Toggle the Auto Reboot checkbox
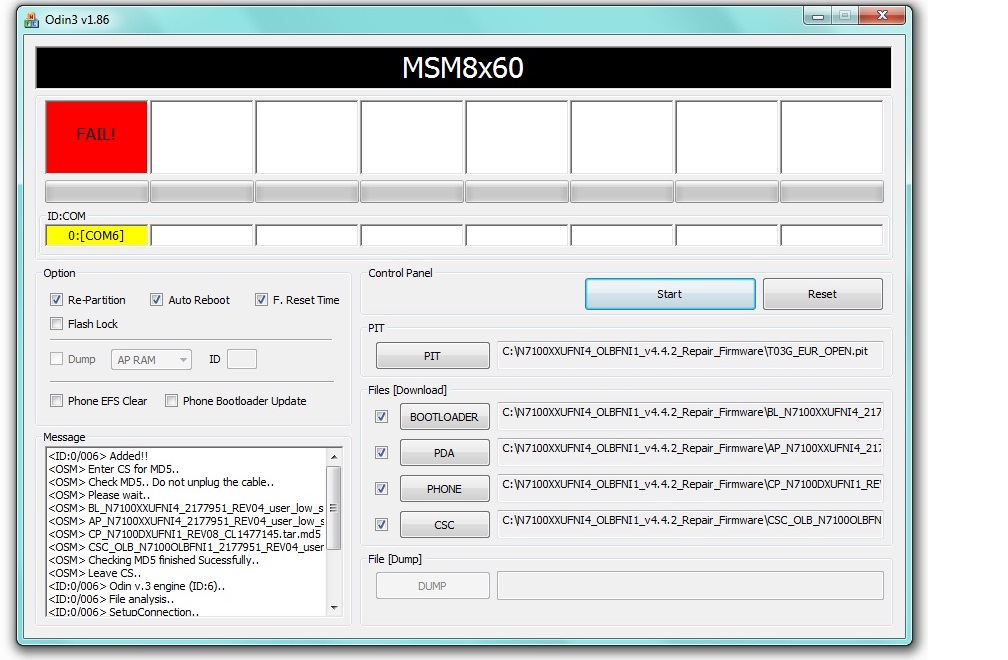The image size is (1008, 660). tap(157, 300)
